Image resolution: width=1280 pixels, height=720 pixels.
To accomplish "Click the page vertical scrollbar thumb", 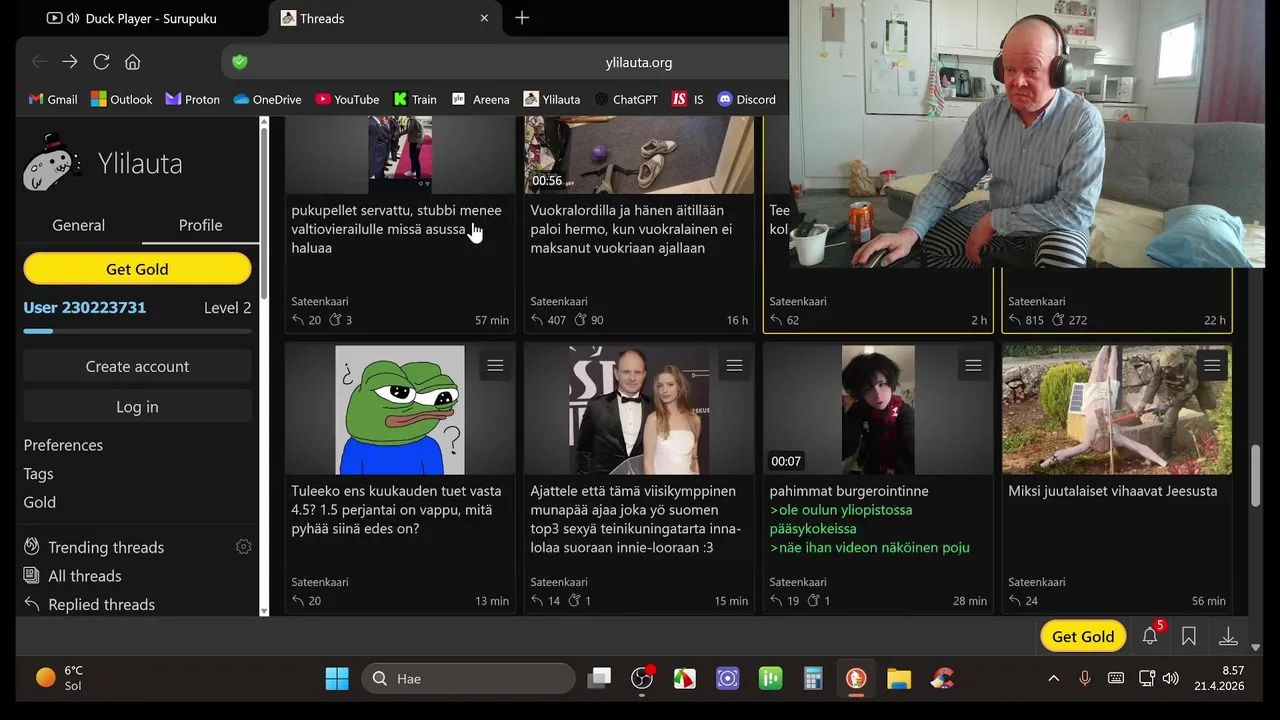I will (1256, 475).
